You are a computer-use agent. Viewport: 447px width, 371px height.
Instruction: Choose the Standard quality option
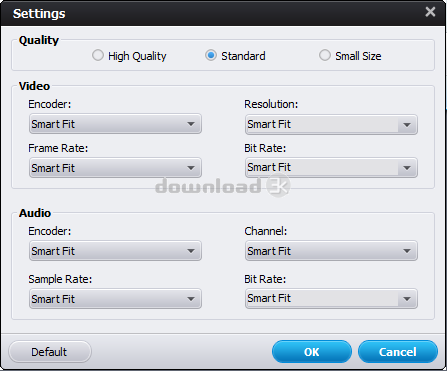pyautogui.click(x=211, y=55)
